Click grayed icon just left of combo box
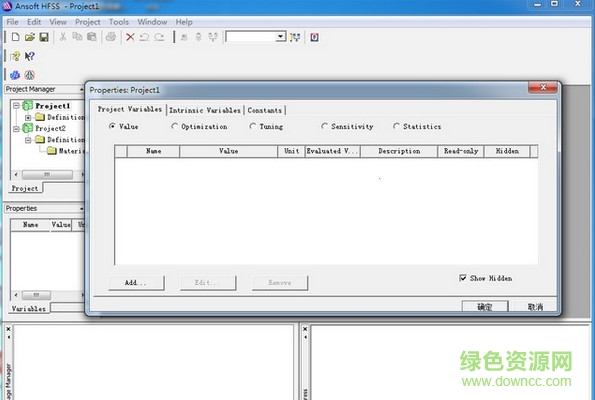Screen dimensions: 595x400 (x=213, y=37)
